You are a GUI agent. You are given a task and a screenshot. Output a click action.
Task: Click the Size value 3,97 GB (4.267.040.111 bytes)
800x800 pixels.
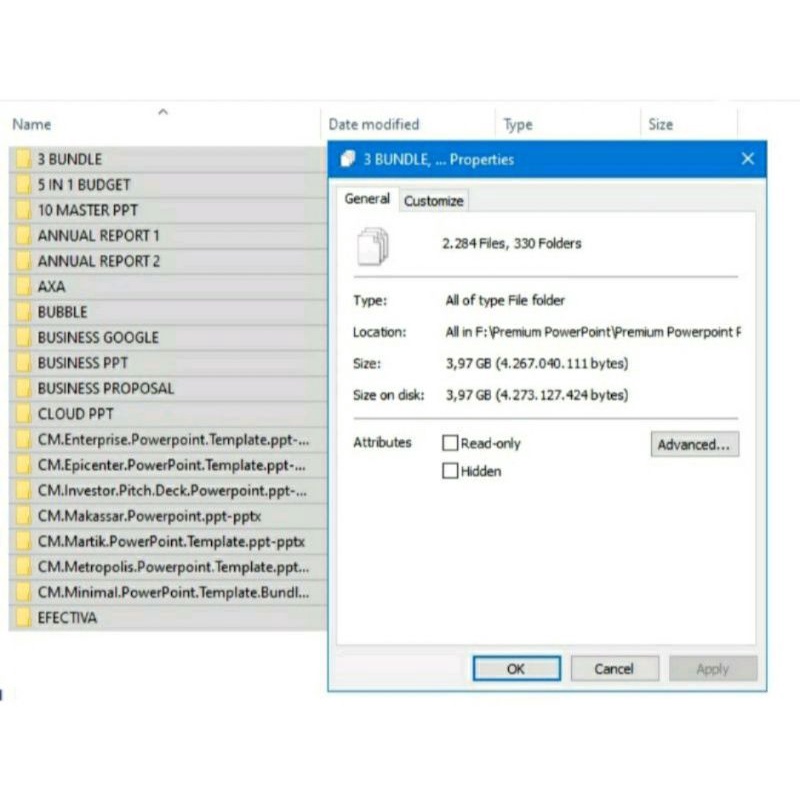point(537,363)
